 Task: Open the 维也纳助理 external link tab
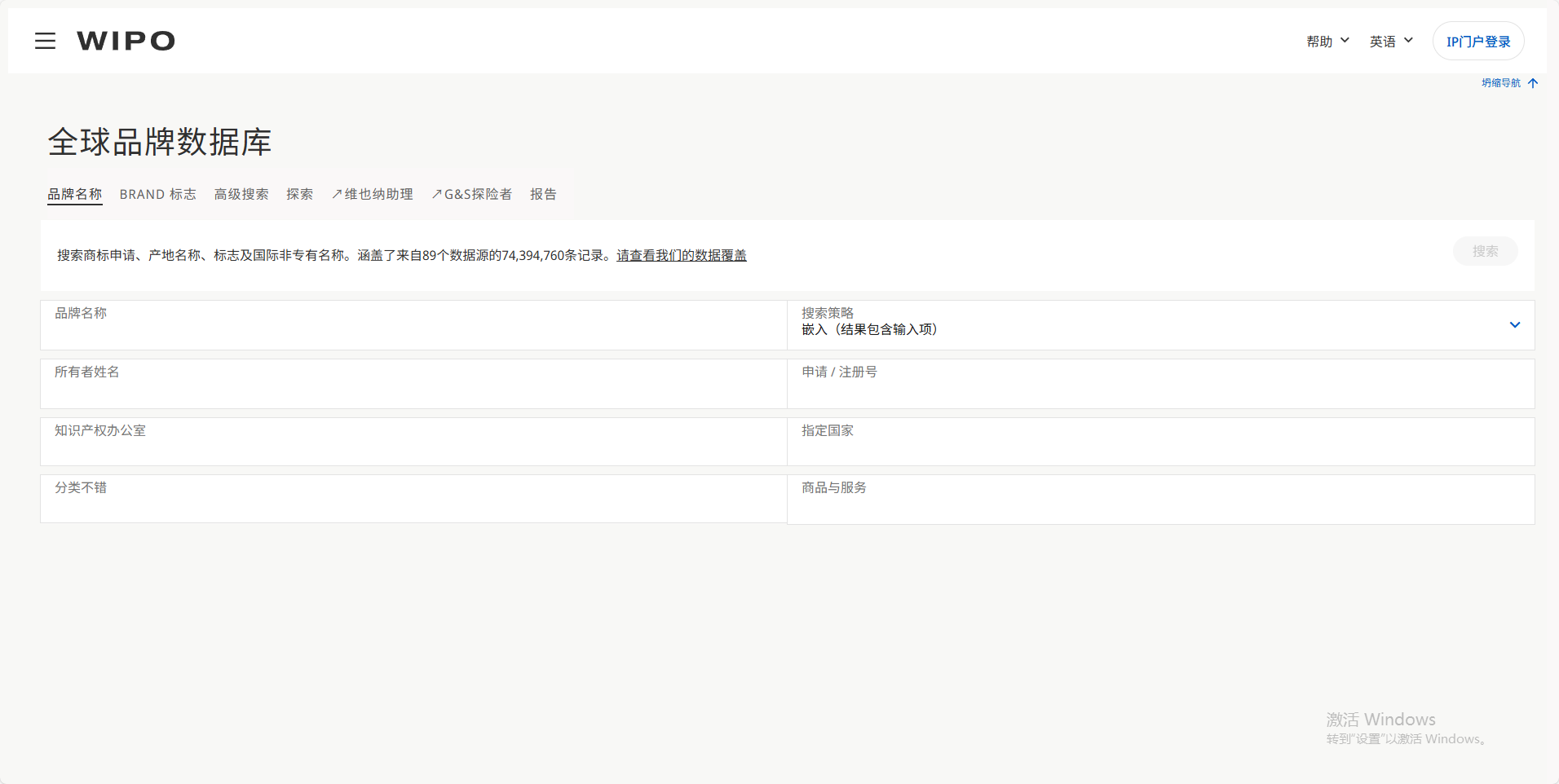click(x=373, y=194)
